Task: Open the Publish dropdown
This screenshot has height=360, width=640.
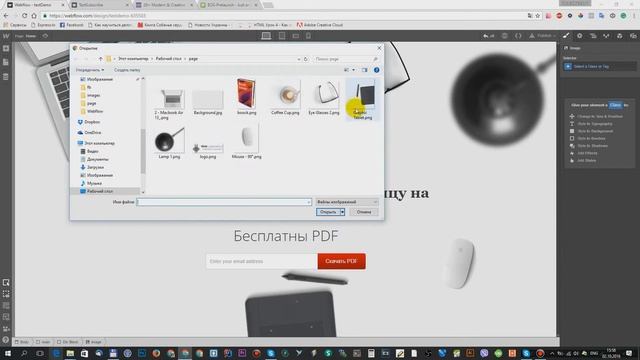Action: click(543, 36)
